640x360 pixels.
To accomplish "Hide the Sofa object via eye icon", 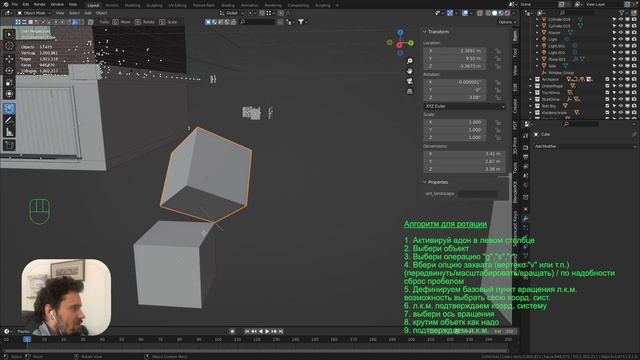I will click(621, 66).
